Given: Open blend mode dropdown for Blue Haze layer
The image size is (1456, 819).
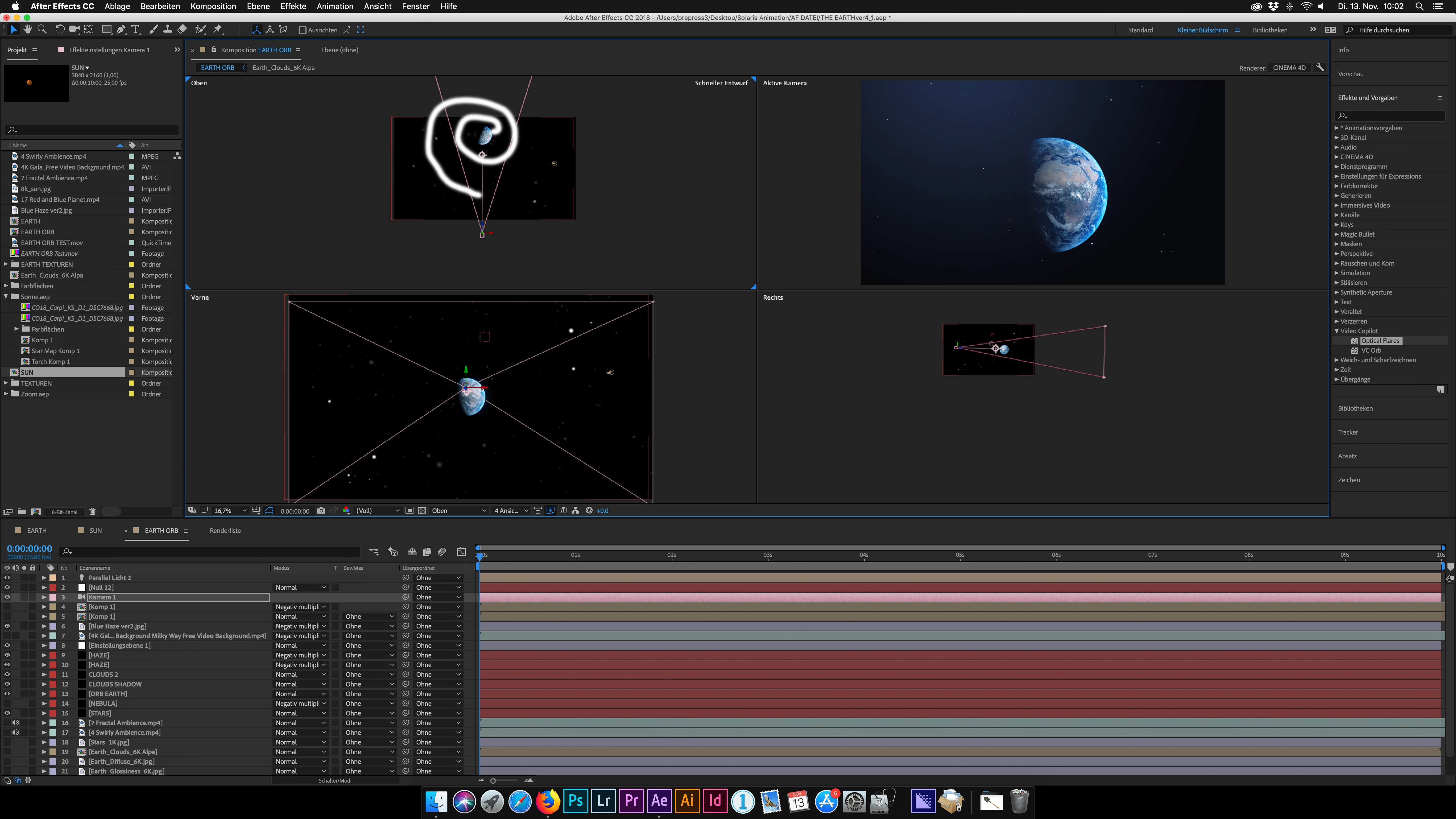Looking at the screenshot, I should (301, 626).
